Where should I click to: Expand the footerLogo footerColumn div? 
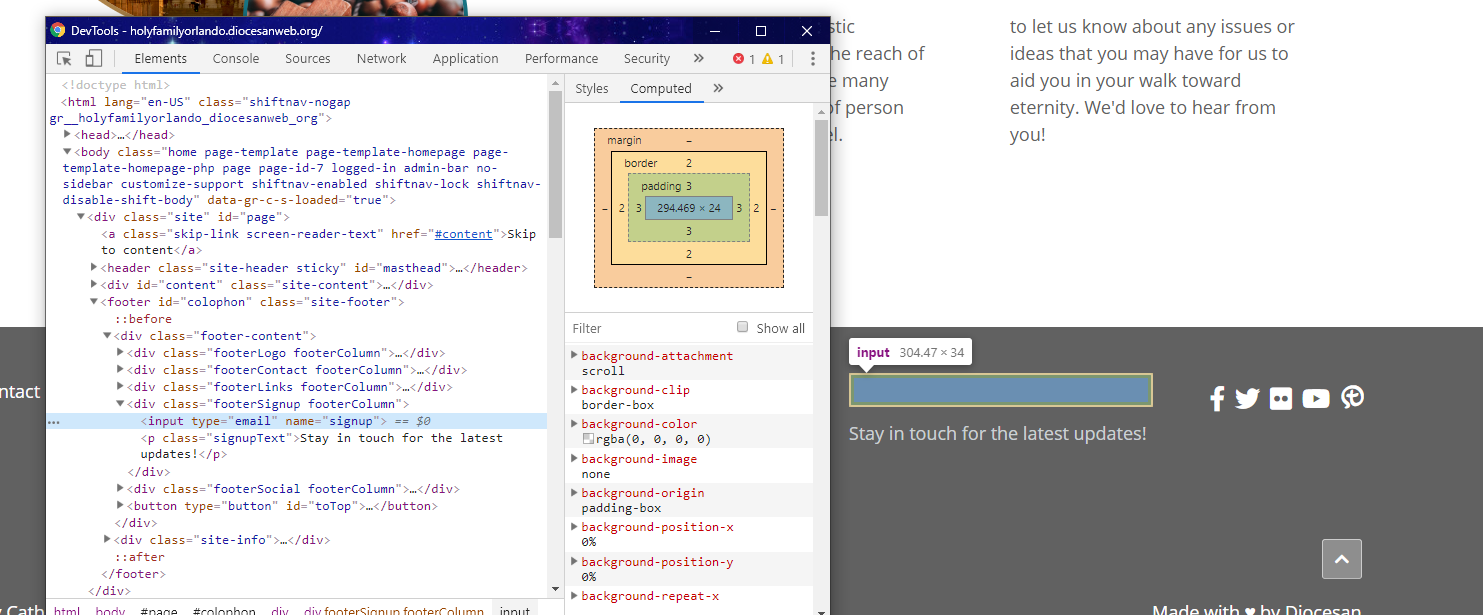pyautogui.click(x=121, y=353)
